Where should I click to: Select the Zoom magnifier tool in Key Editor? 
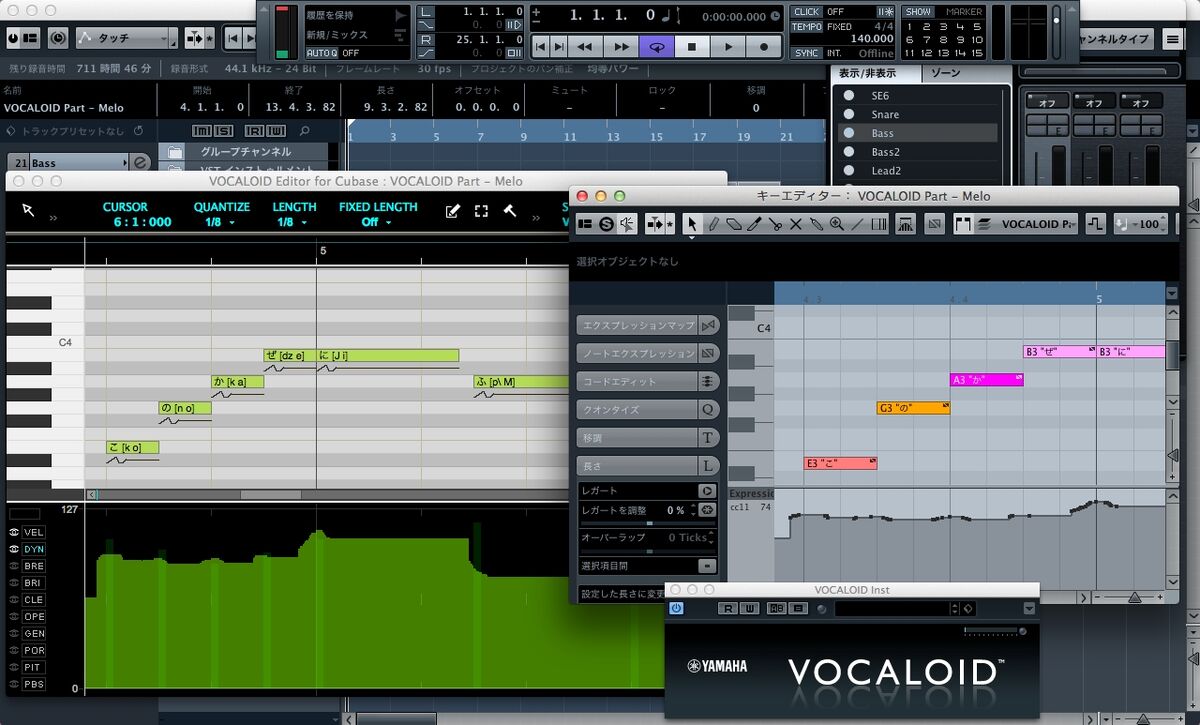(836, 225)
